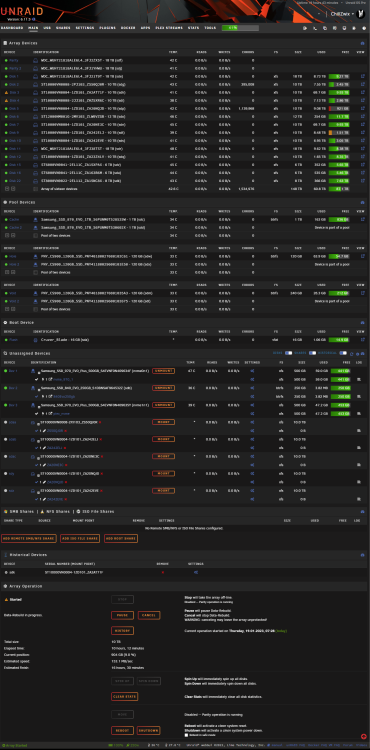The image size is (370, 750).
Task: Unmount the Samsung 970 EVO Plus Dev 1
Action: pos(163,371)
